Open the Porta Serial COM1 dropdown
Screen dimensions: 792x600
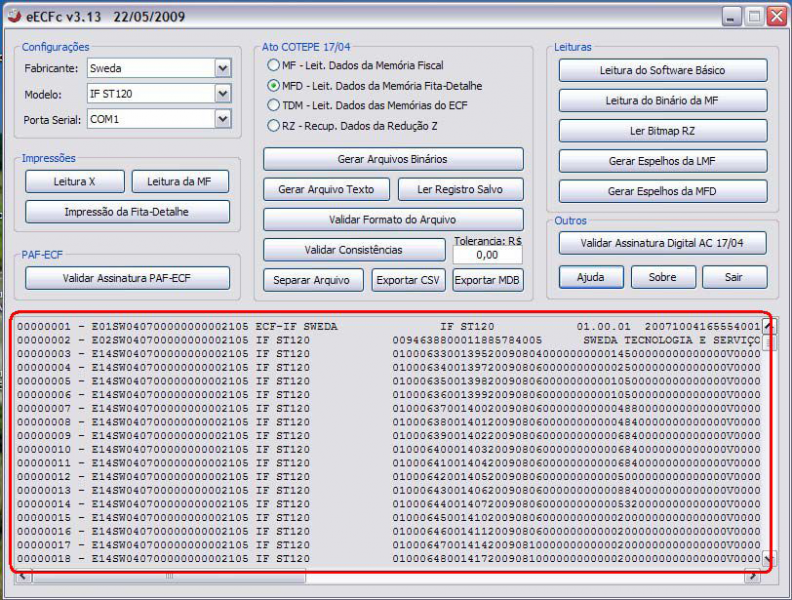tap(222, 119)
